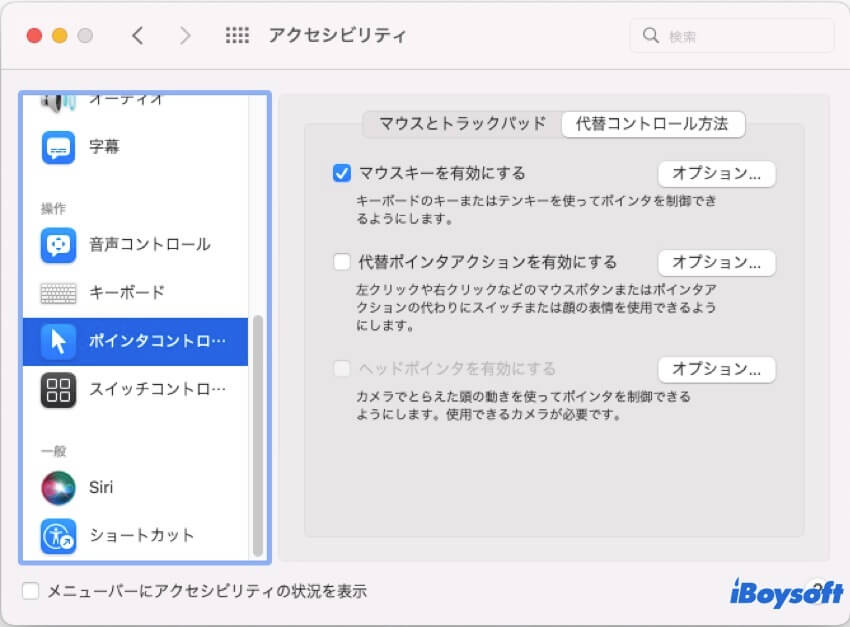The width and height of the screenshot is (850, 627).
Task: Show all preferences via grid icon
Action: [x=237, y=36]
